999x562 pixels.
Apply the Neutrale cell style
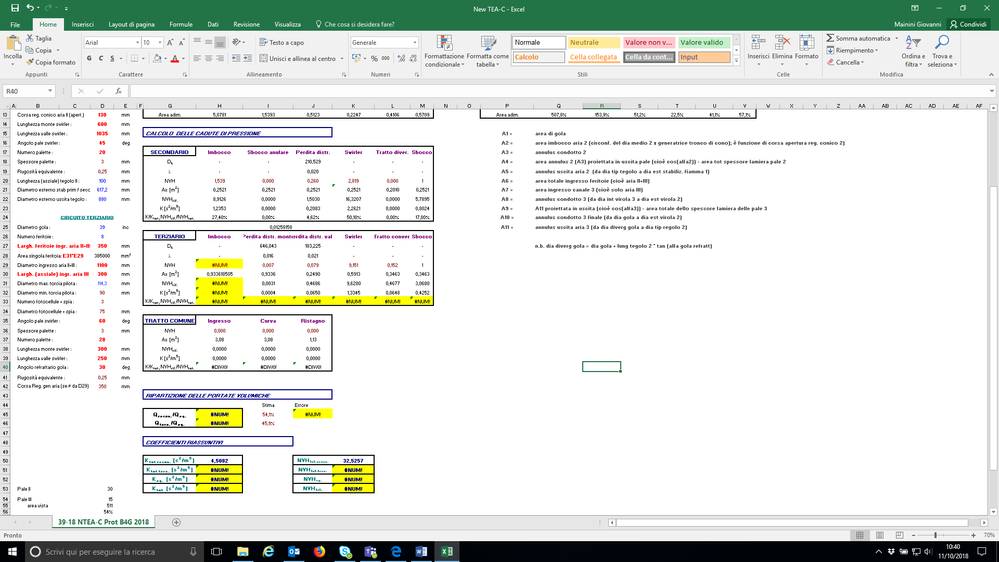point(594,43)
